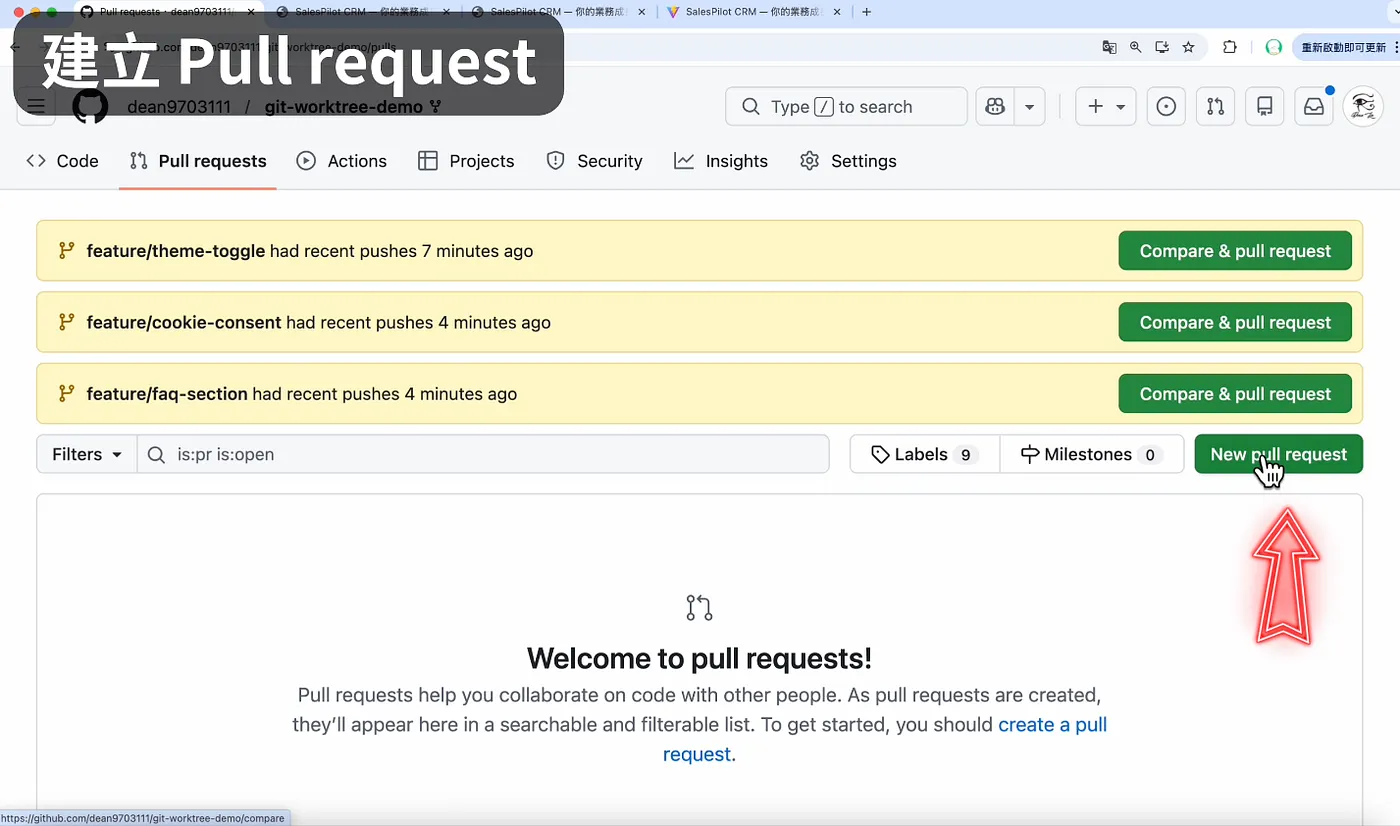View the Insights tab

coord(721,161)
